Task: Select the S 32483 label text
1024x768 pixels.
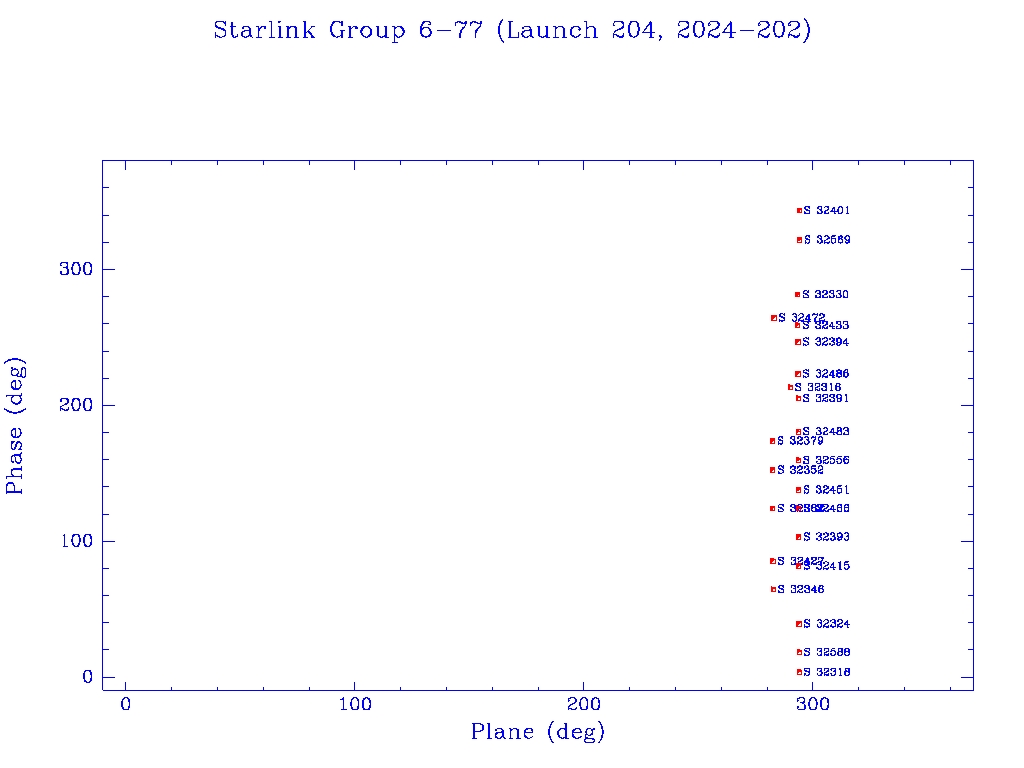Action: tap(826, 432)
